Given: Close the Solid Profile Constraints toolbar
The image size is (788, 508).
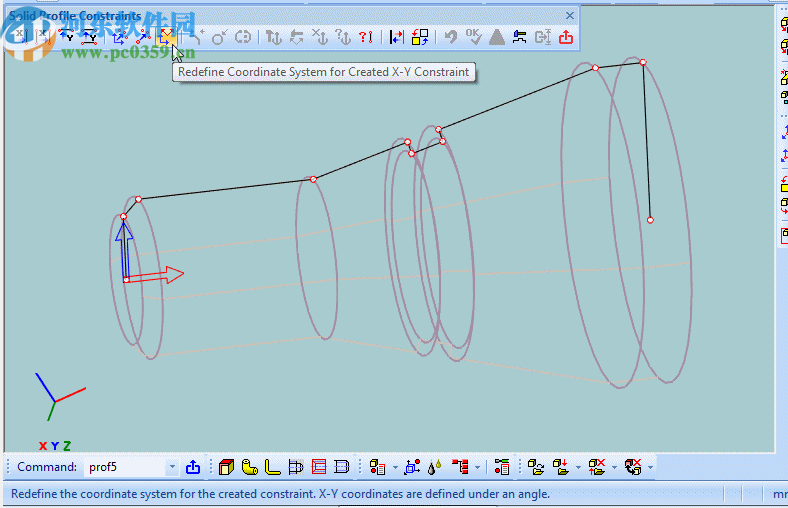Looking at the screenshot, I should tap(569, 16).
